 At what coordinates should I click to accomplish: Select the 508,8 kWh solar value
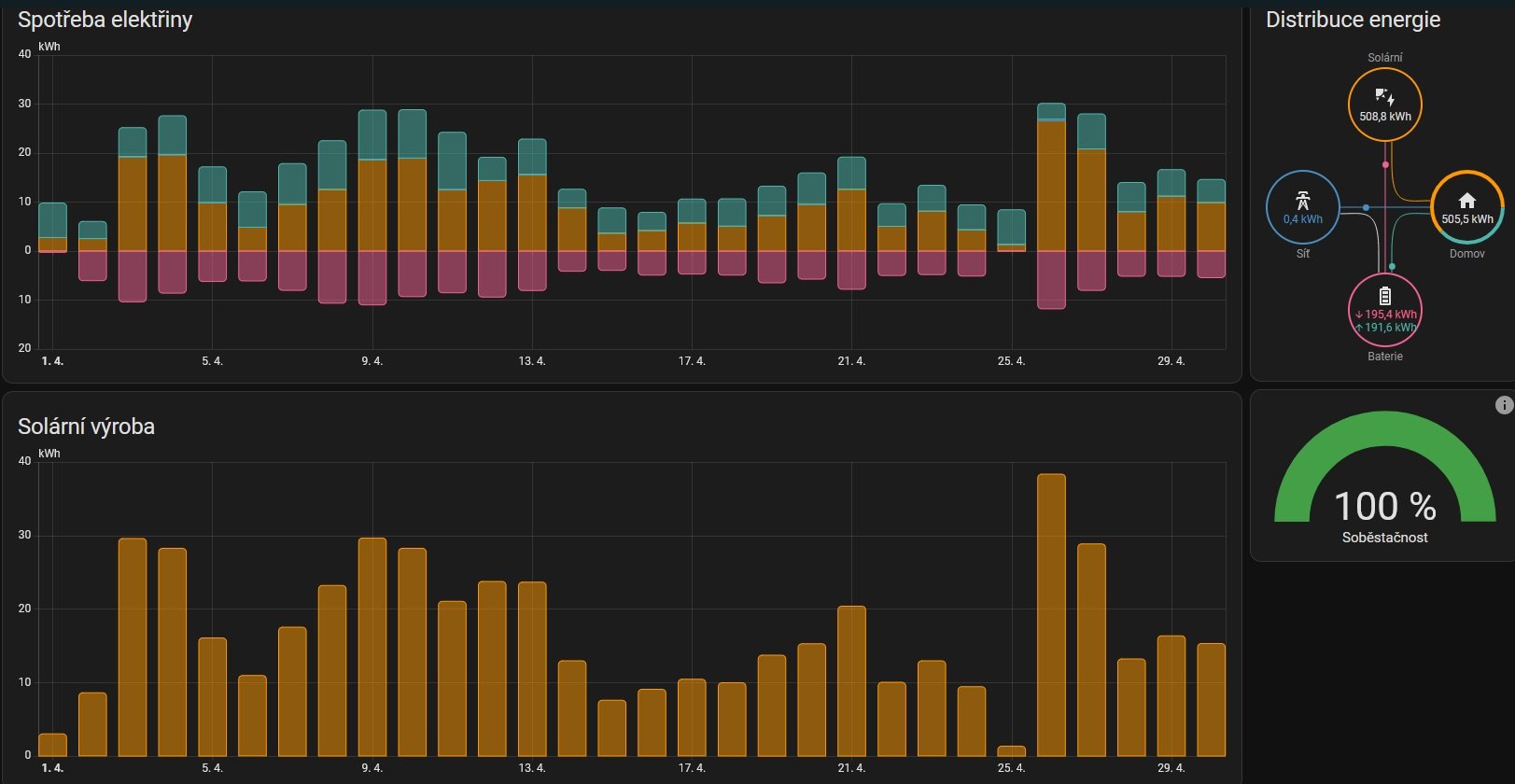point(1384,117)
